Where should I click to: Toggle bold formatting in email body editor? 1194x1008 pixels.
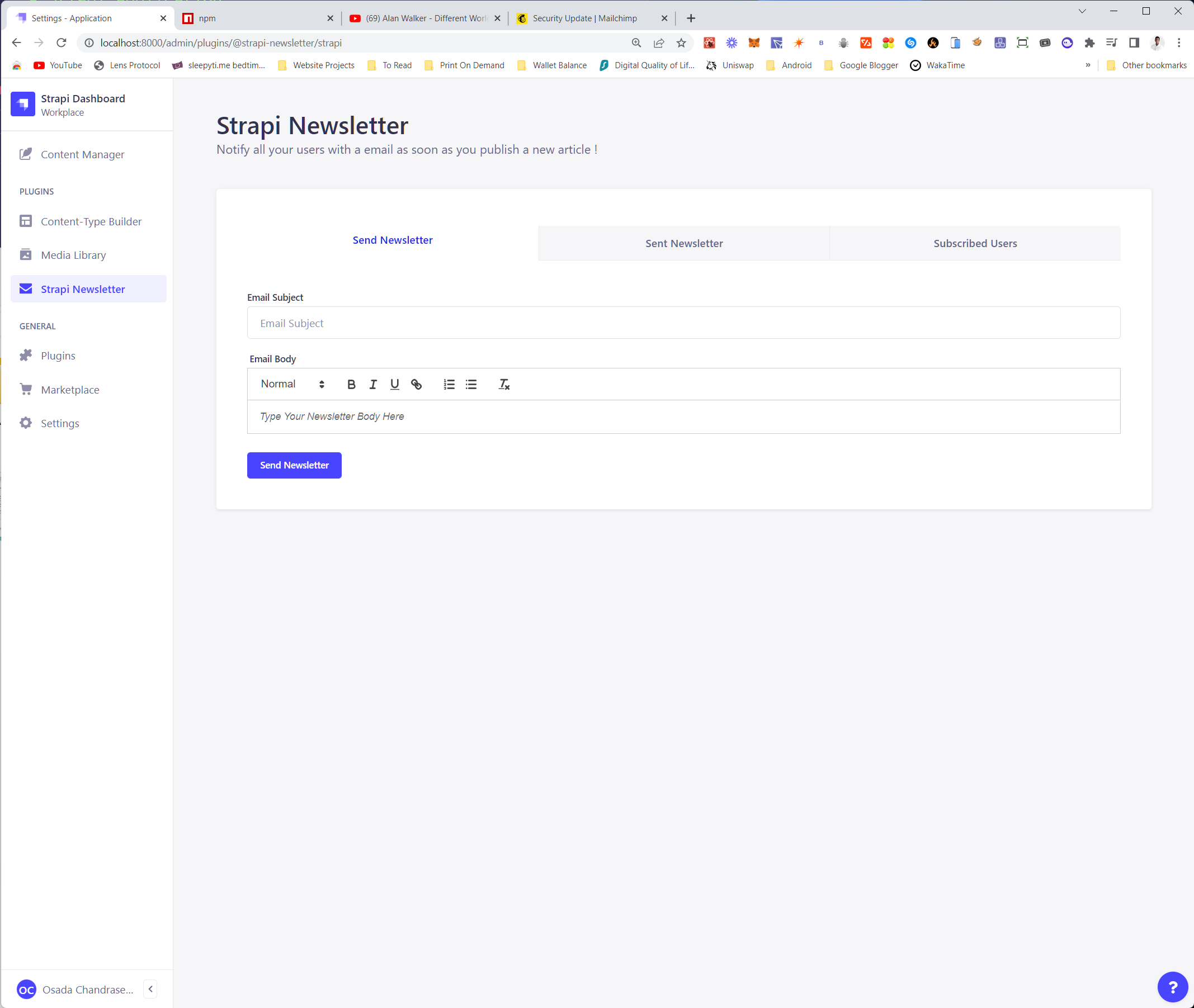[x=351, y=385]
